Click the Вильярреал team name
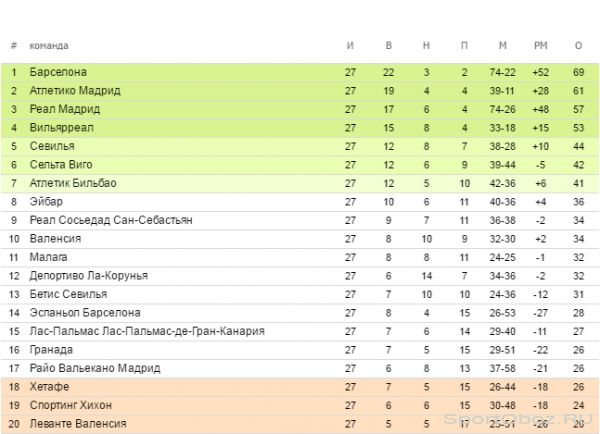600x434 pixels. click(x=62, y=127)
